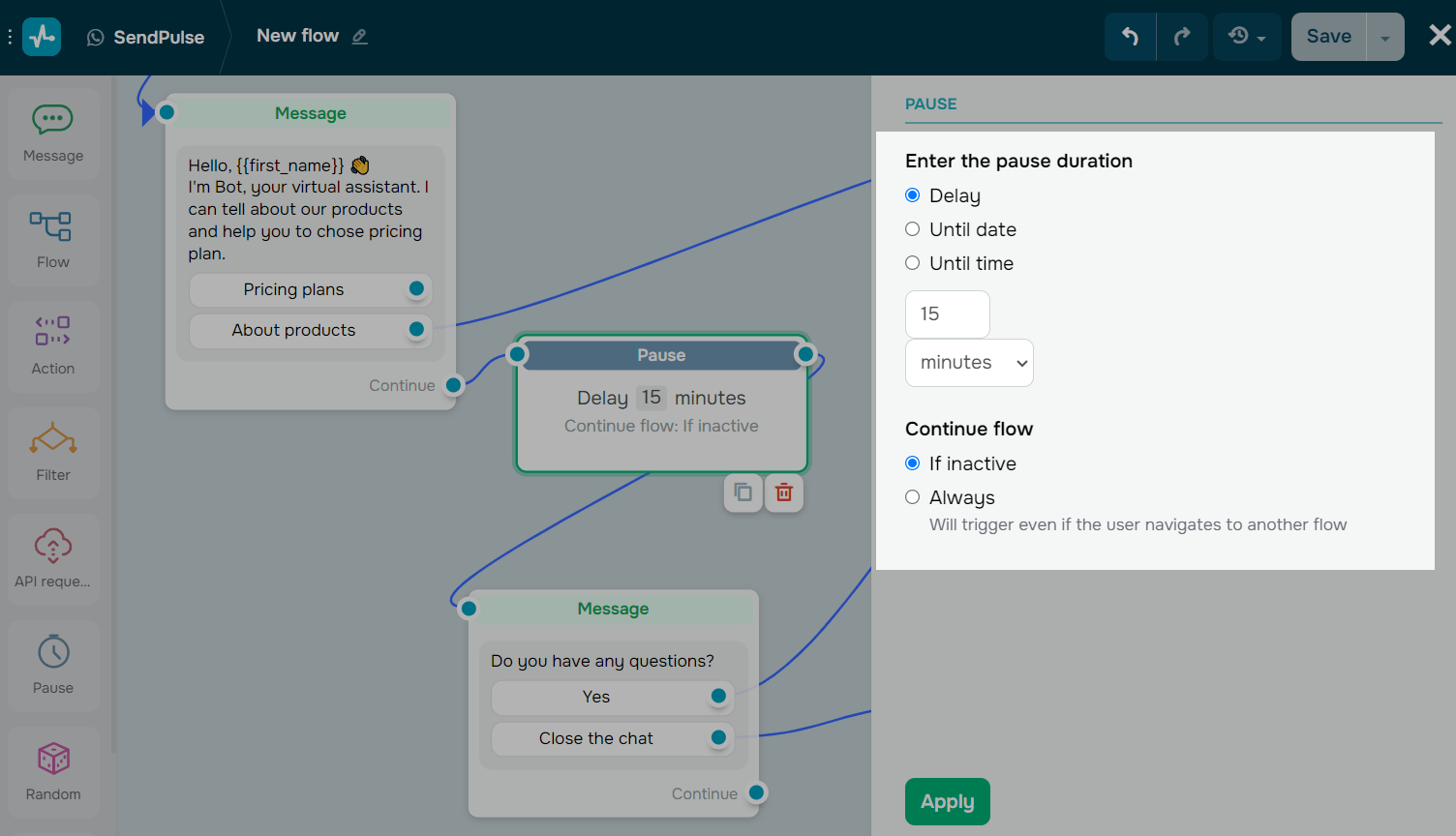Viewport: 1456px width, 836px height.
Task: Open the Save button dropdown arrow
Action: [1386, 36]
